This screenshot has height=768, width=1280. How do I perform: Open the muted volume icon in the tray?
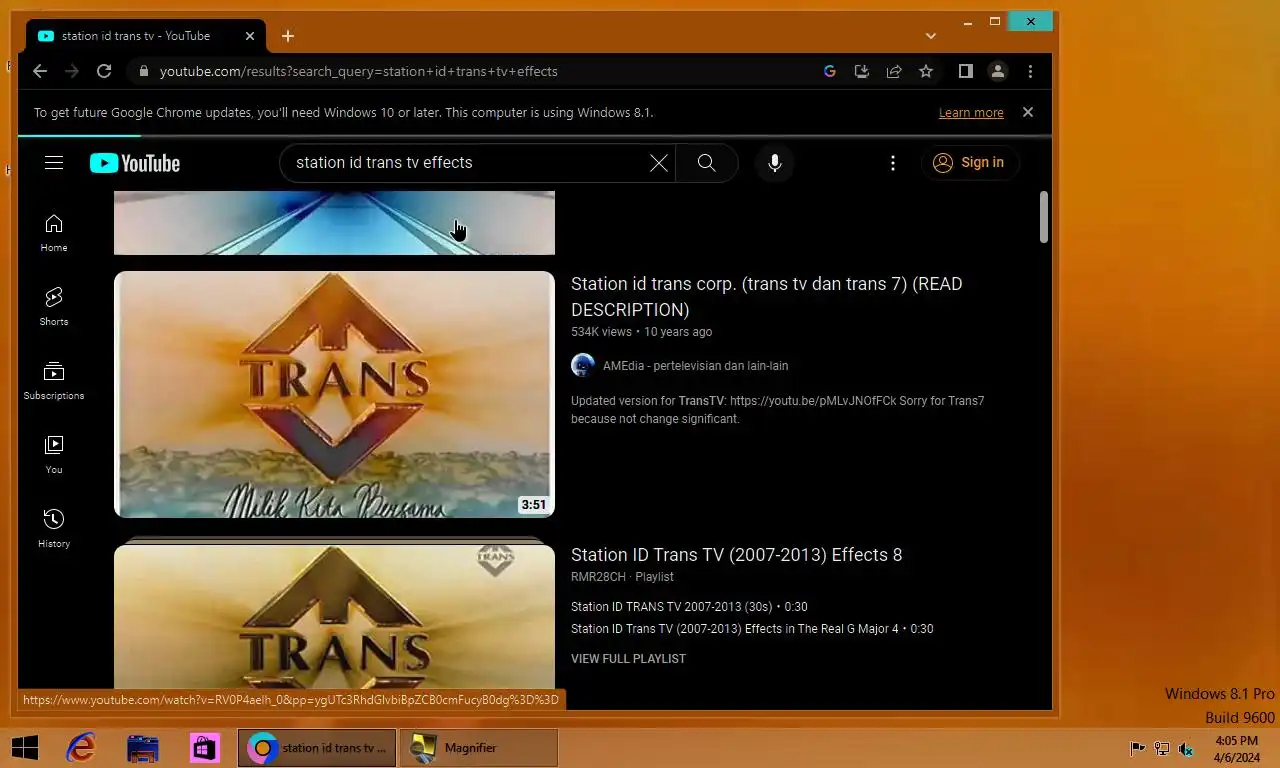pos(1186,748)
